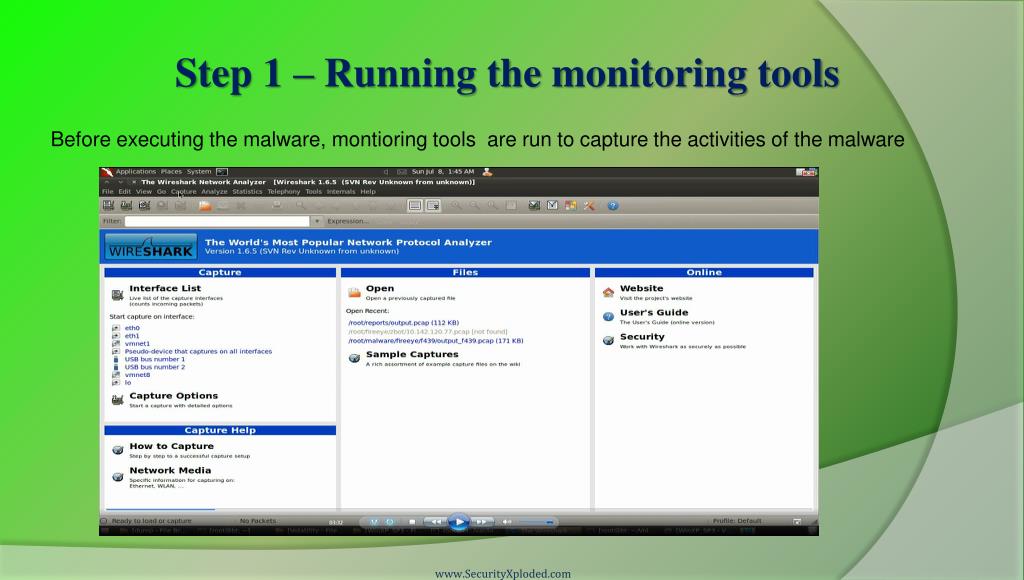Click the capture options toolbar icon
Viewport: 1024px width, 580px height.
click(126, 205)
